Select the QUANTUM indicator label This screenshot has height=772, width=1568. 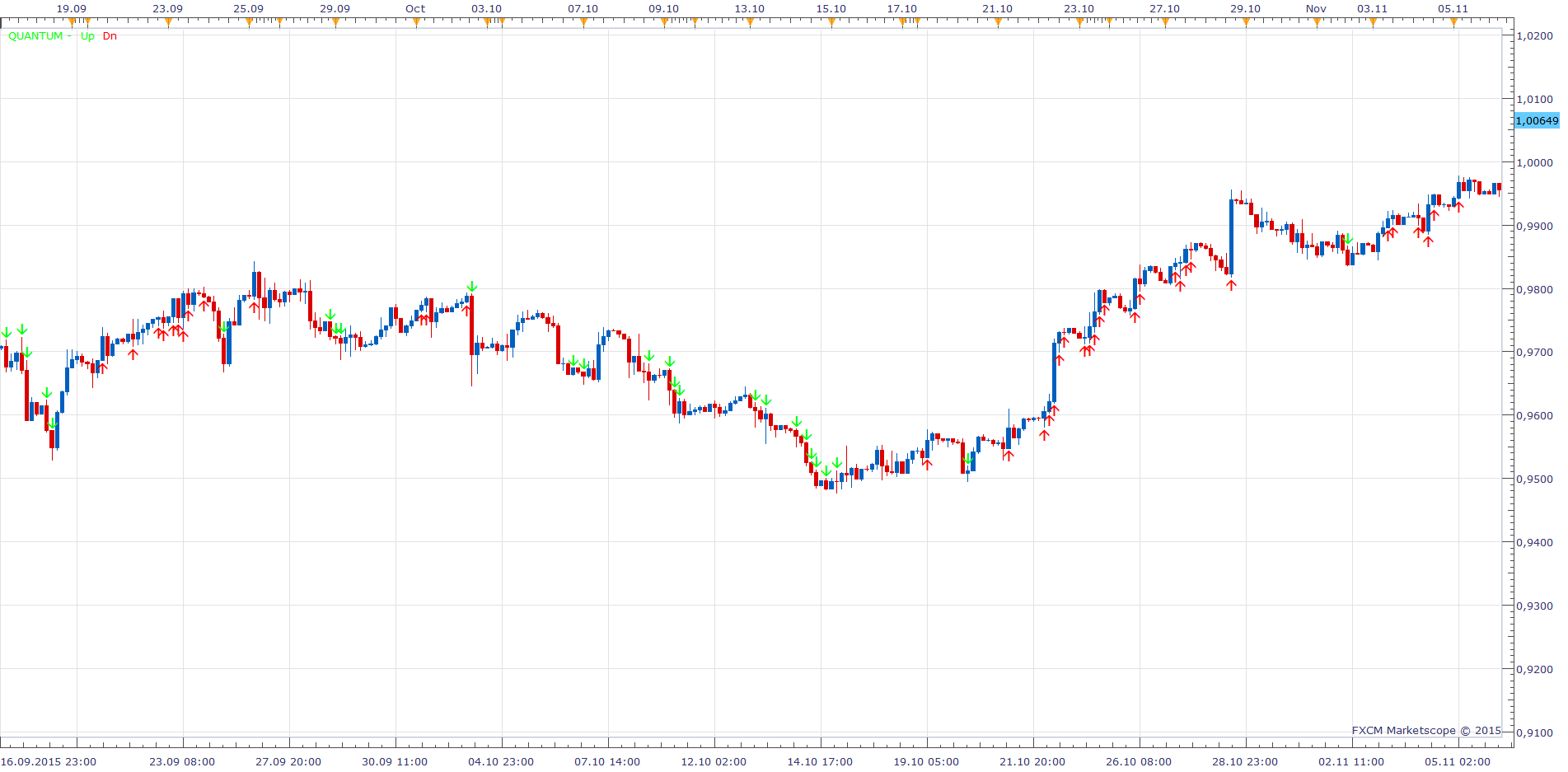(35, 36)
